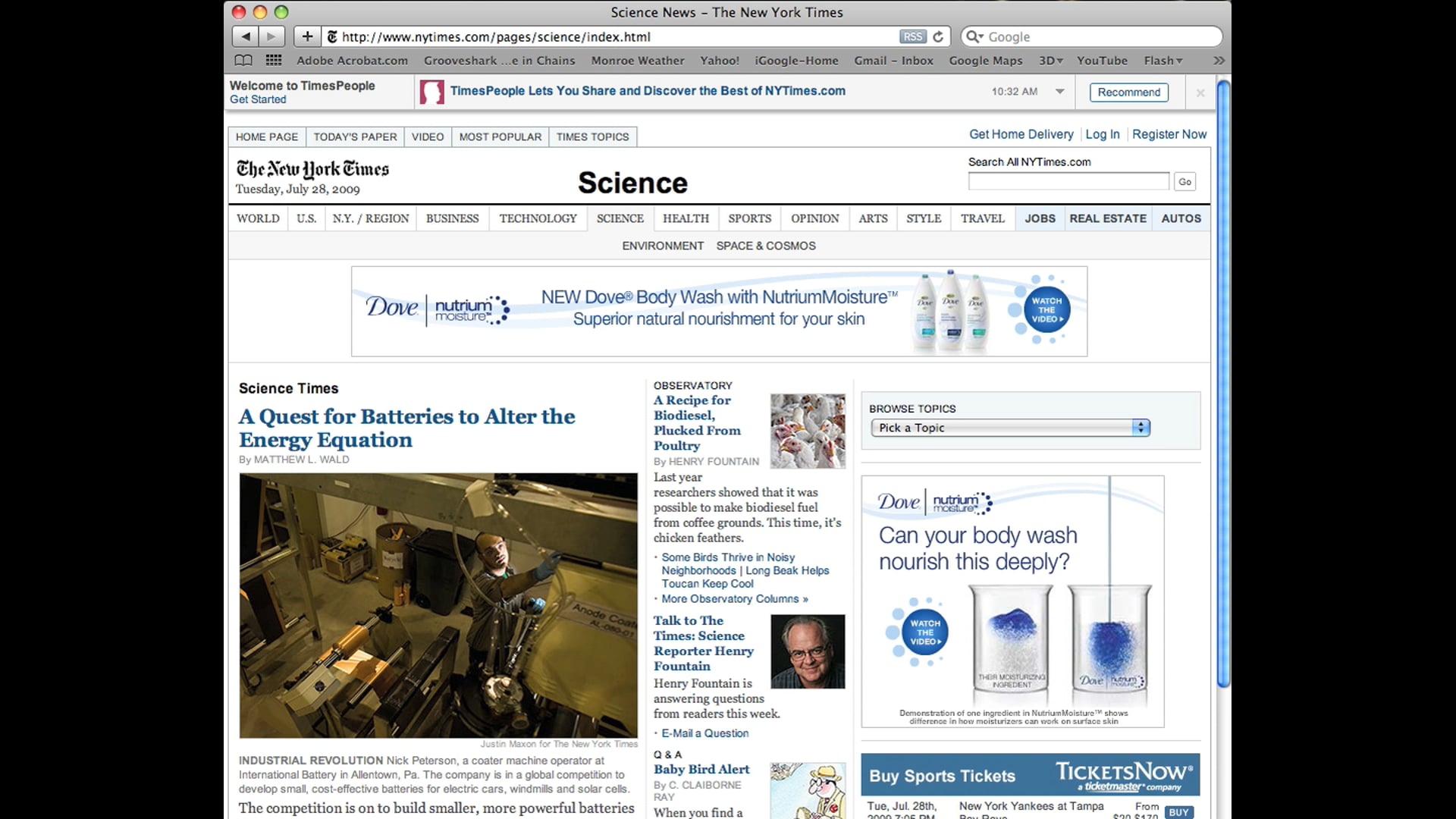Add bookmark with the plus button
This screenshot has width=1456, height=819.
click(x=307, y=36)
